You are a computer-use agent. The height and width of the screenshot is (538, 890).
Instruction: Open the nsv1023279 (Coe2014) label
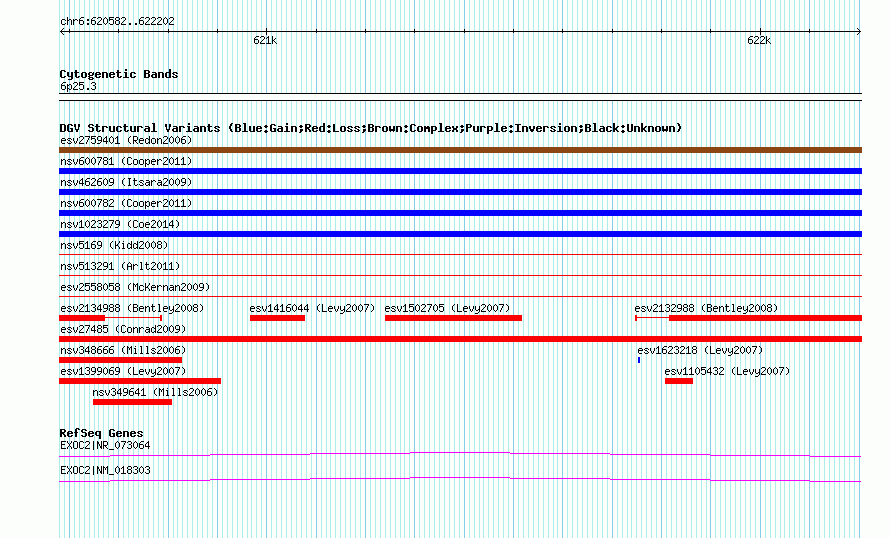(x=120, y=224)
